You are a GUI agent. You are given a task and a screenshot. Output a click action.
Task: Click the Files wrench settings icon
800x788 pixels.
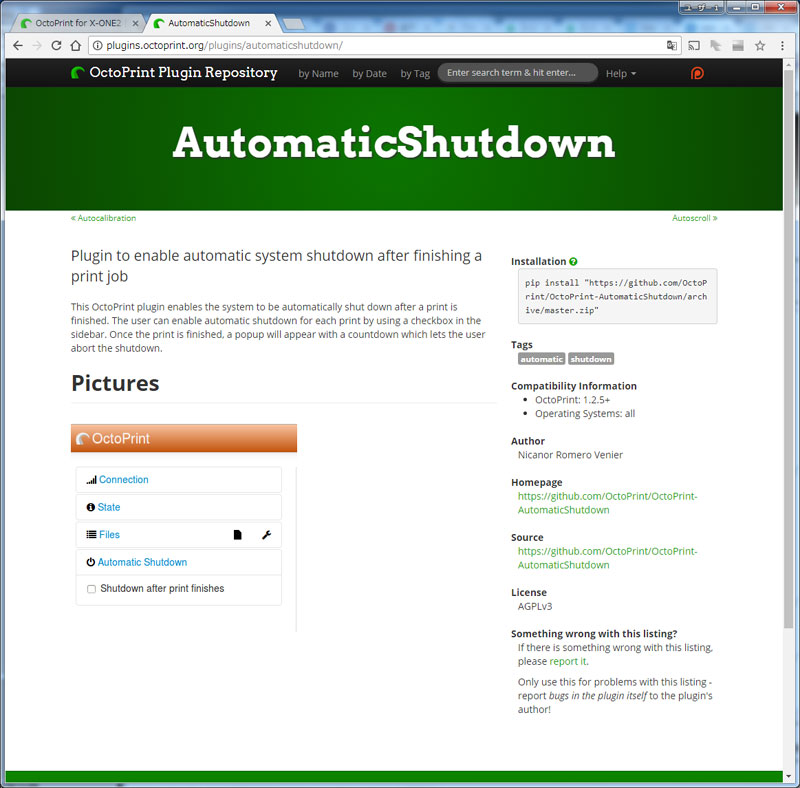pyautogui.click(x=266, y=535)
